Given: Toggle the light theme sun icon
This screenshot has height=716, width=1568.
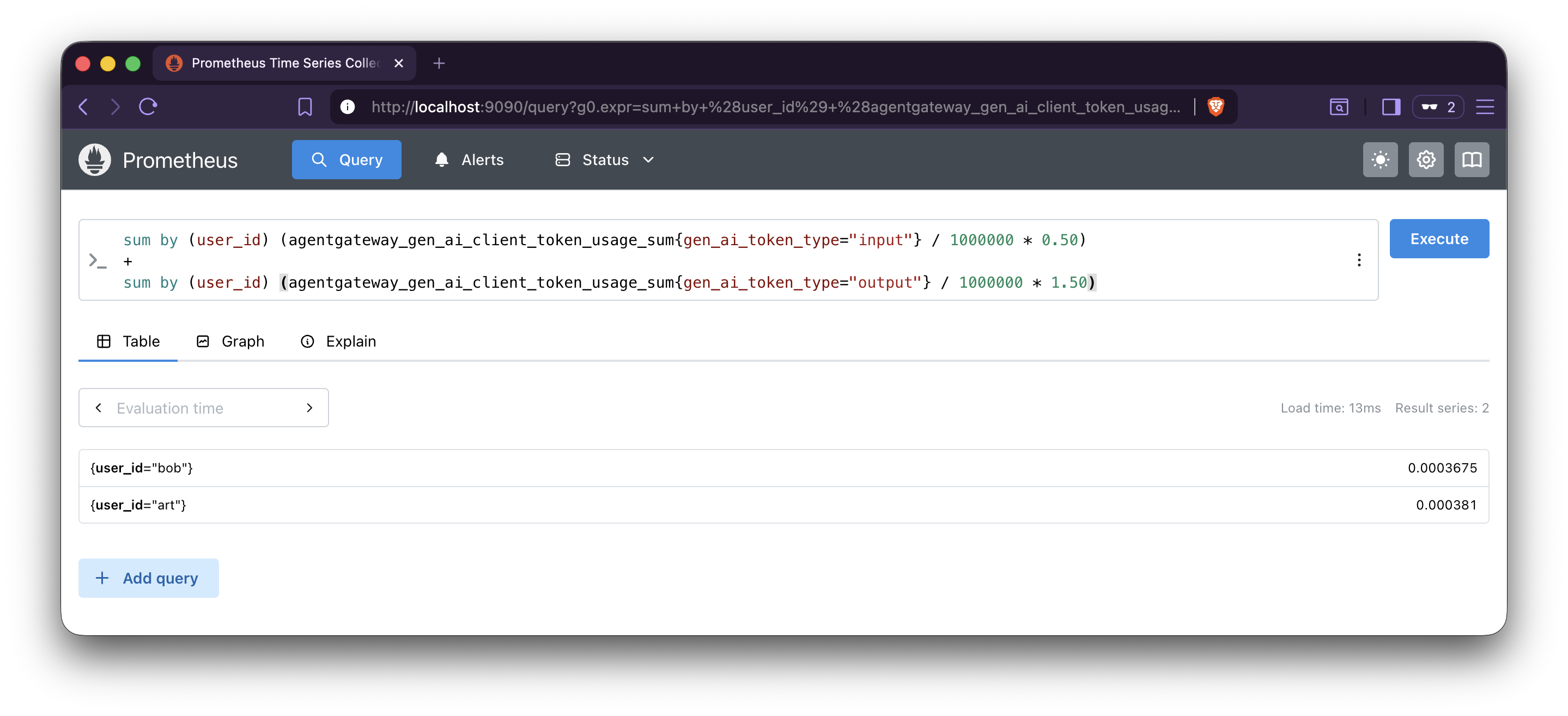Looking at the screenshot, I should (1380, 160).
